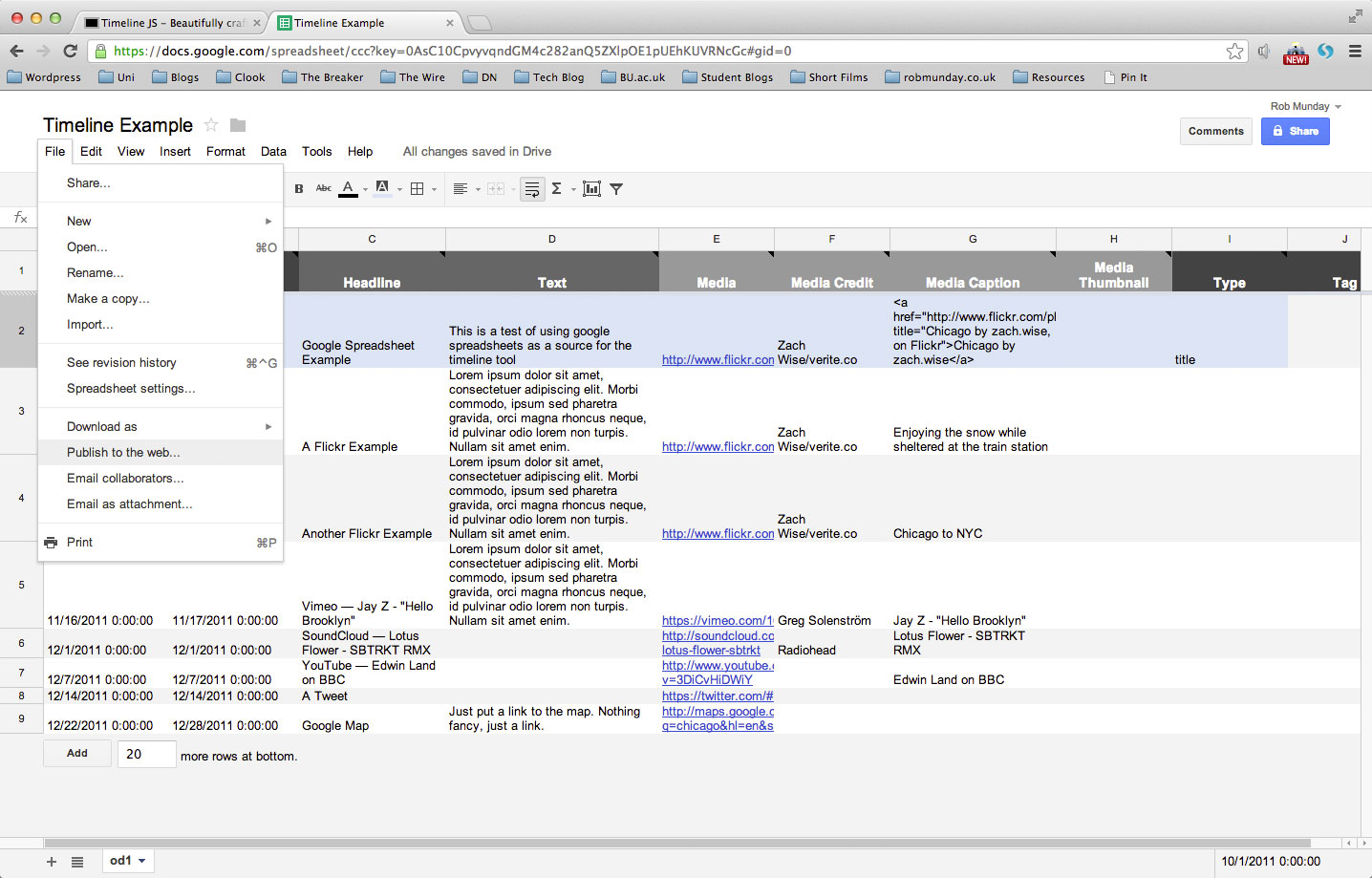
Task: Open the twitter.com link in column E
Action: tap(718, 696)
